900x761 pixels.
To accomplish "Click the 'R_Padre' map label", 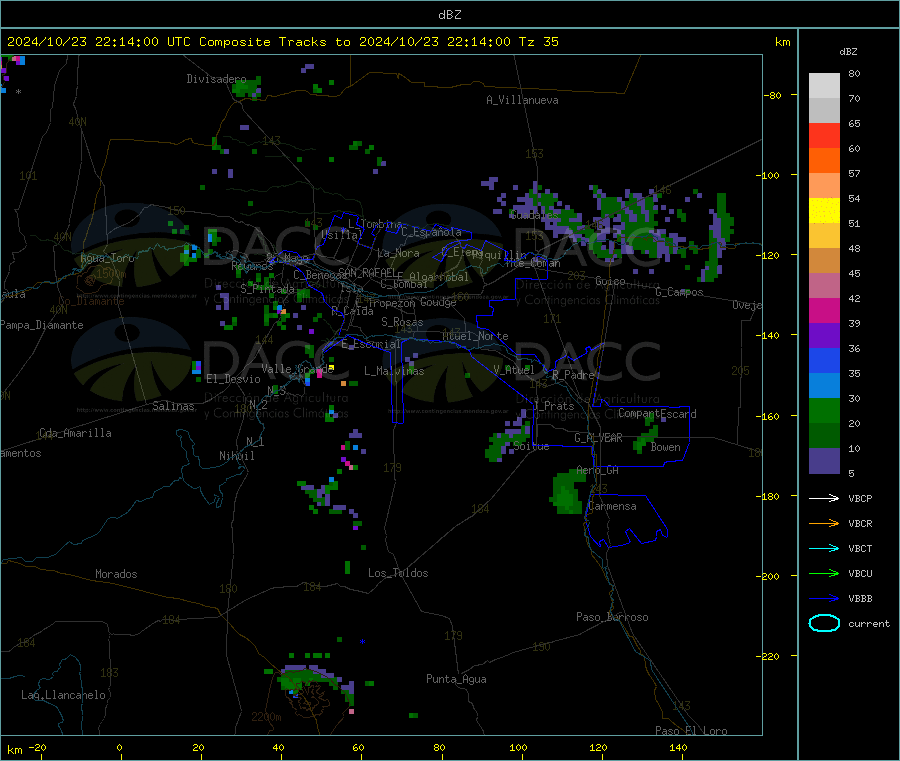I will (x=573, y=375).
